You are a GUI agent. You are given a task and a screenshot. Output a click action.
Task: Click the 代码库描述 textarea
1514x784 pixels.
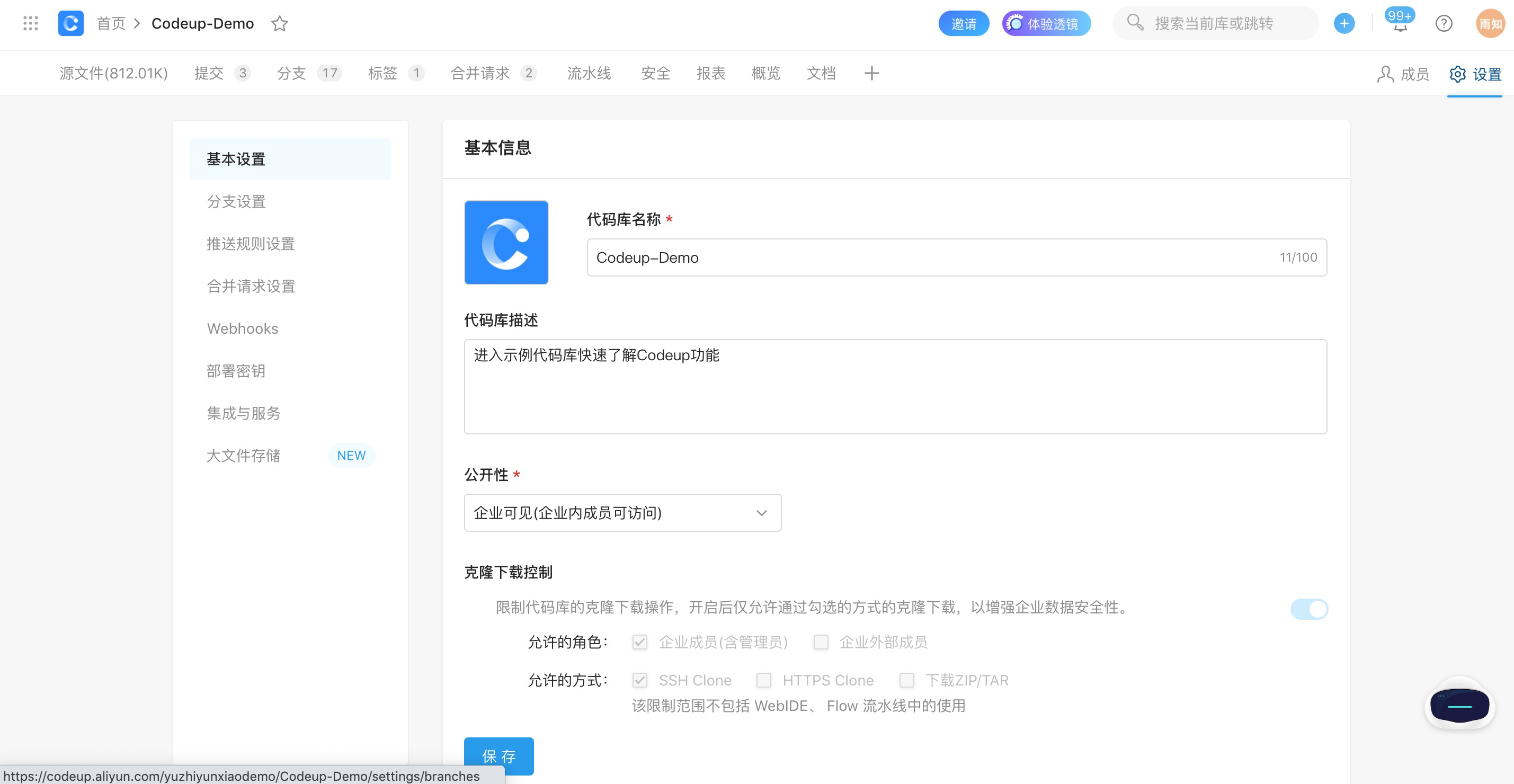(x=895, y=386)
